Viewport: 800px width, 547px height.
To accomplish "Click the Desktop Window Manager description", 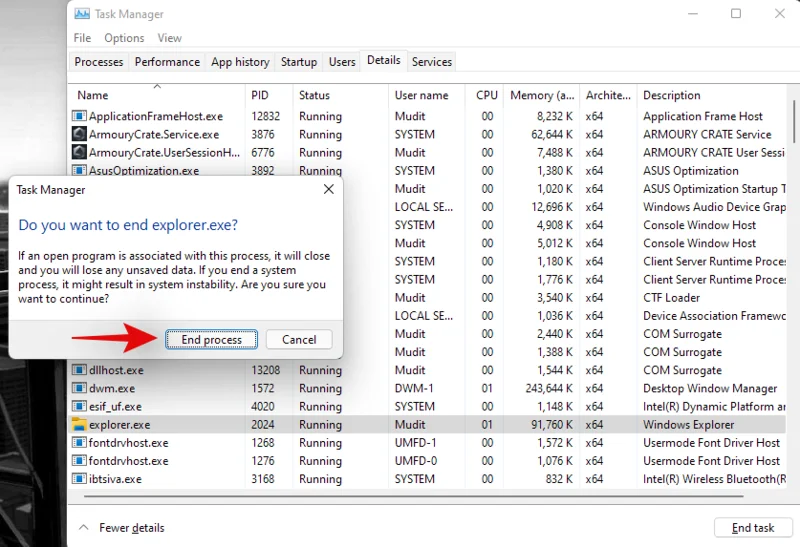I will point(710,388).
